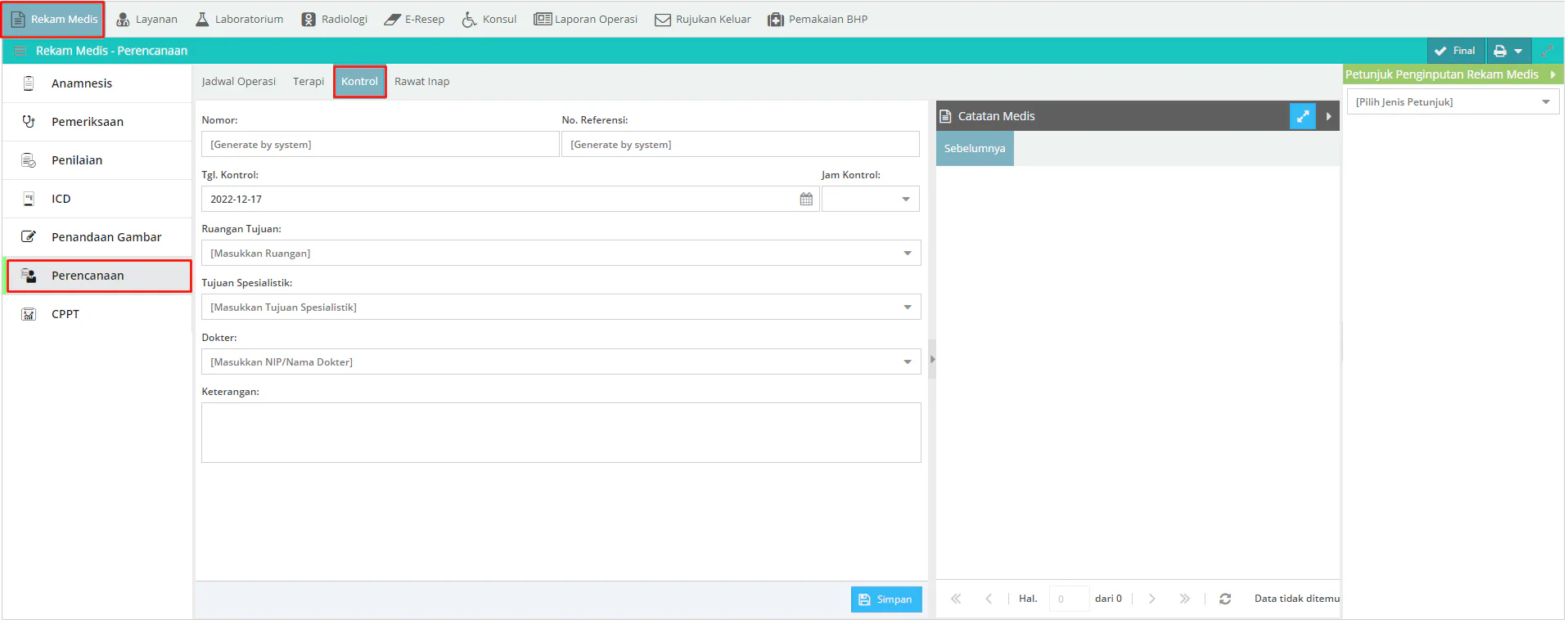Open Pemakaian BHP
This screenshot has width=1568, height=624.
click(817, 19)
